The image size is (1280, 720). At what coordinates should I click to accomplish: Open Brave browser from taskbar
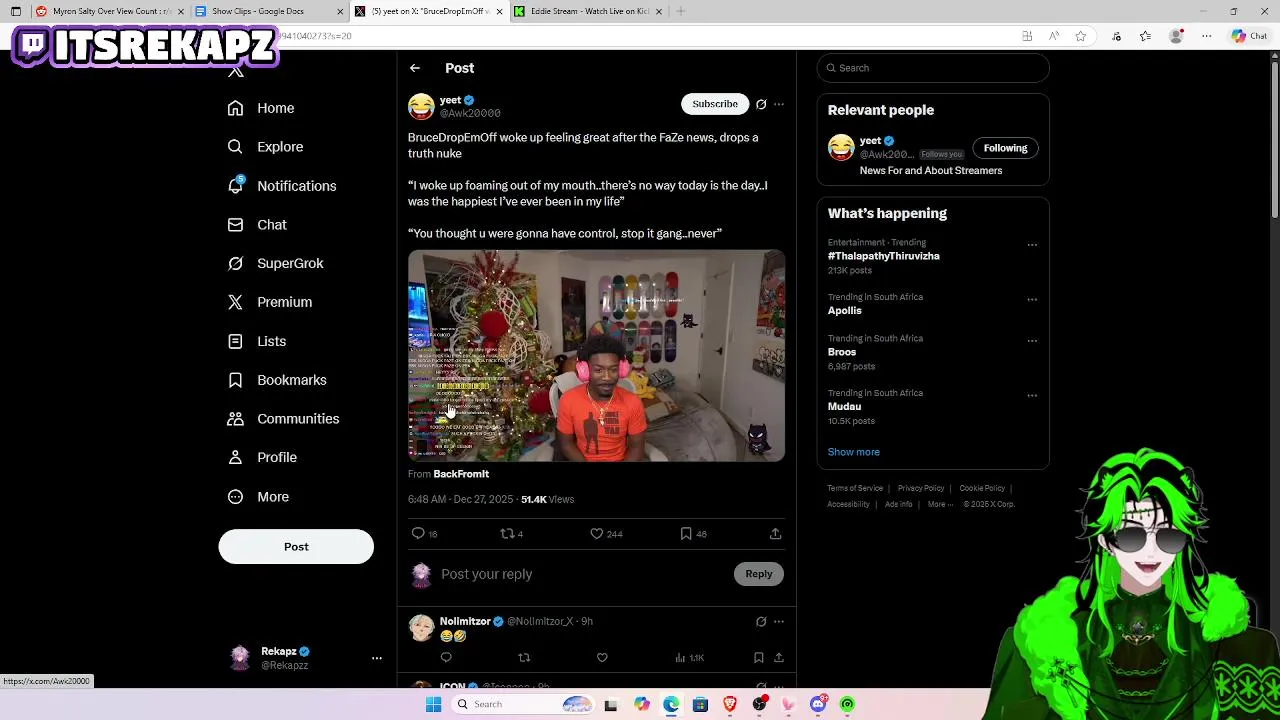[x=730, y=704]
